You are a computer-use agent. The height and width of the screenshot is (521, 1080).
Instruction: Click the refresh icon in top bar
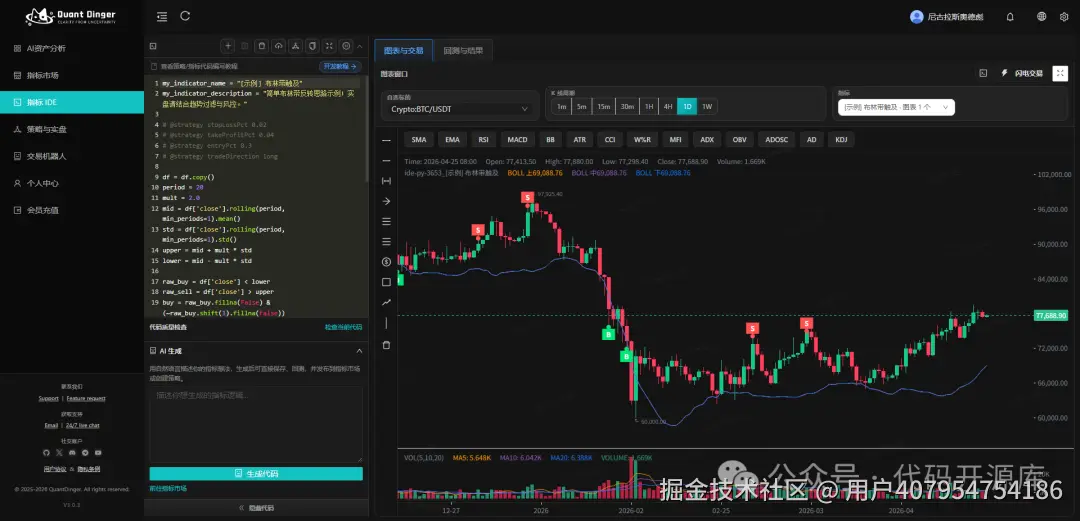click(x=185, y=16)
